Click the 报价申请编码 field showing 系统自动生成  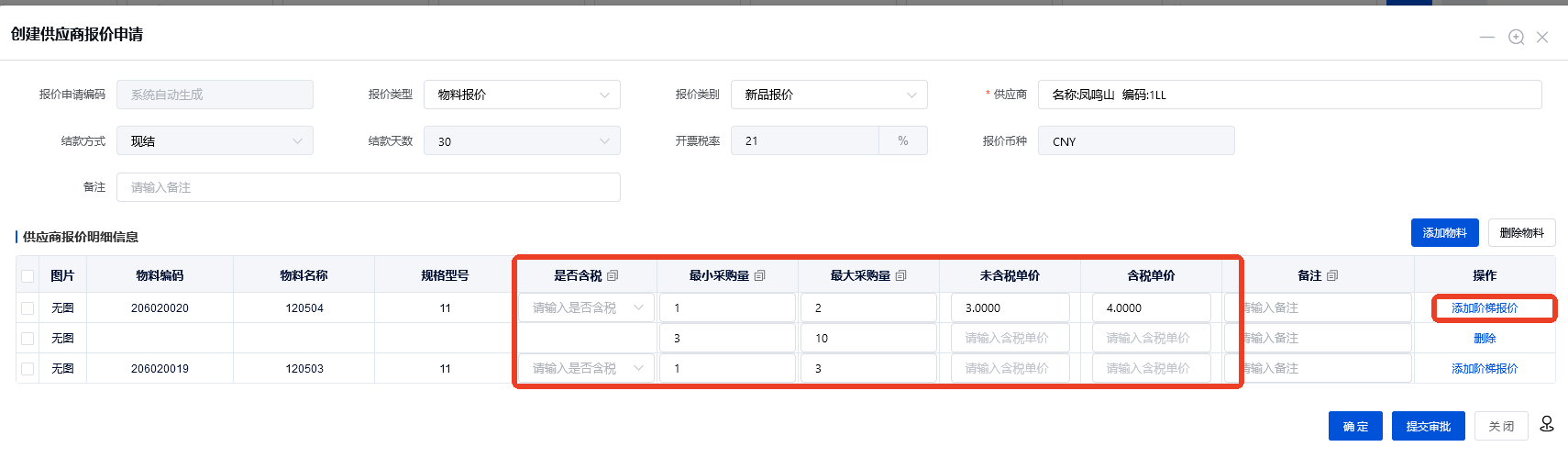(x=215, y=95)
